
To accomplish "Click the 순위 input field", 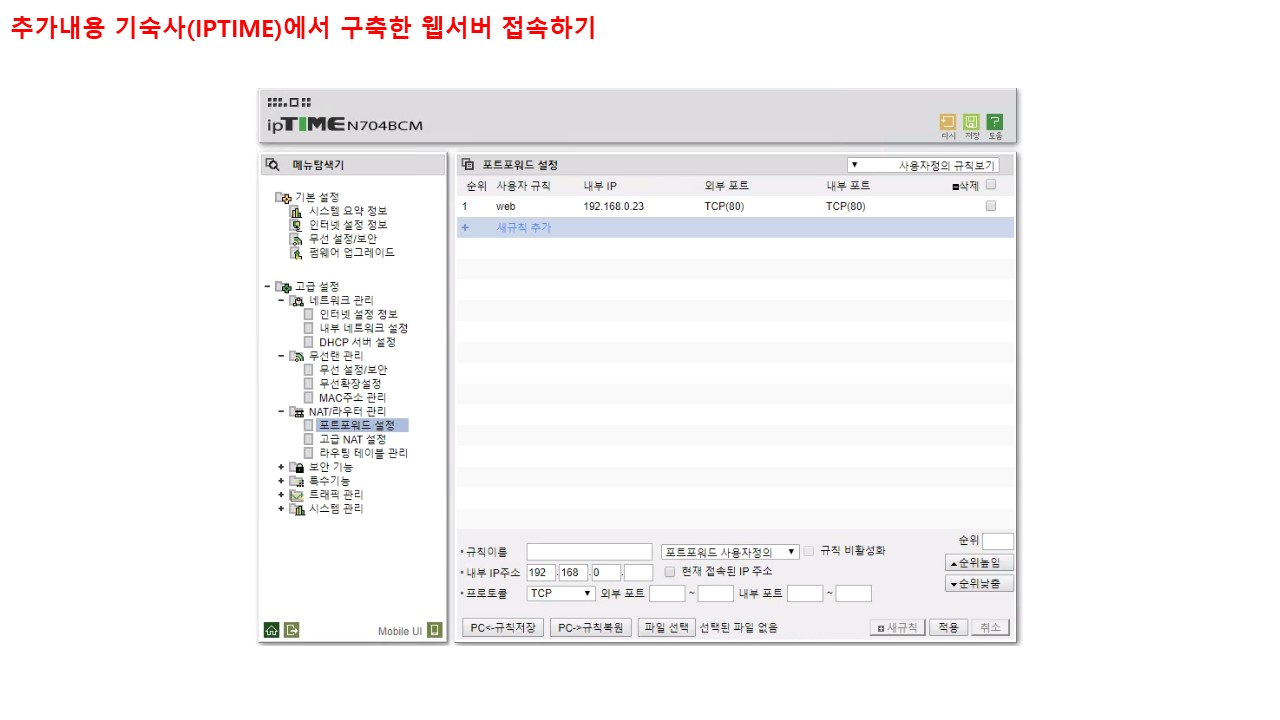I will 997,542.
